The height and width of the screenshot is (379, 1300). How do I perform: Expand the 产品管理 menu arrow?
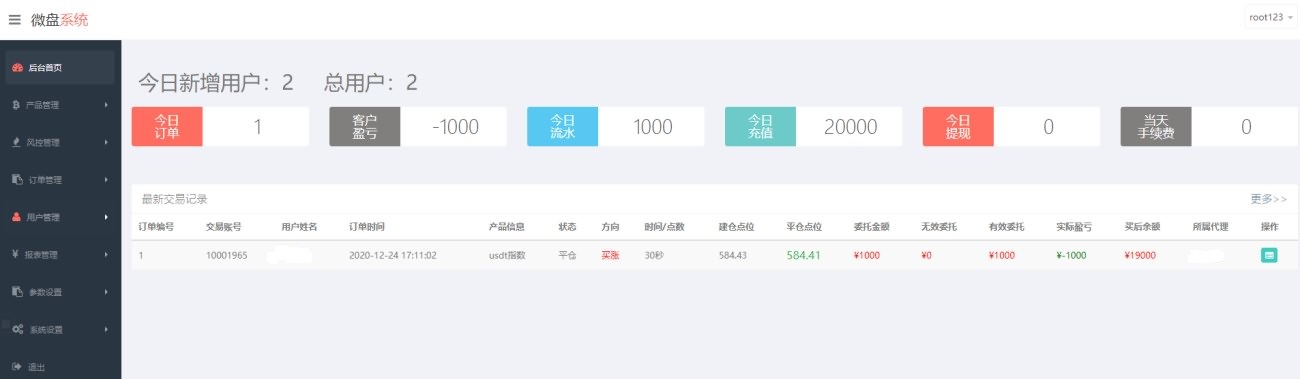pos(106,105)
